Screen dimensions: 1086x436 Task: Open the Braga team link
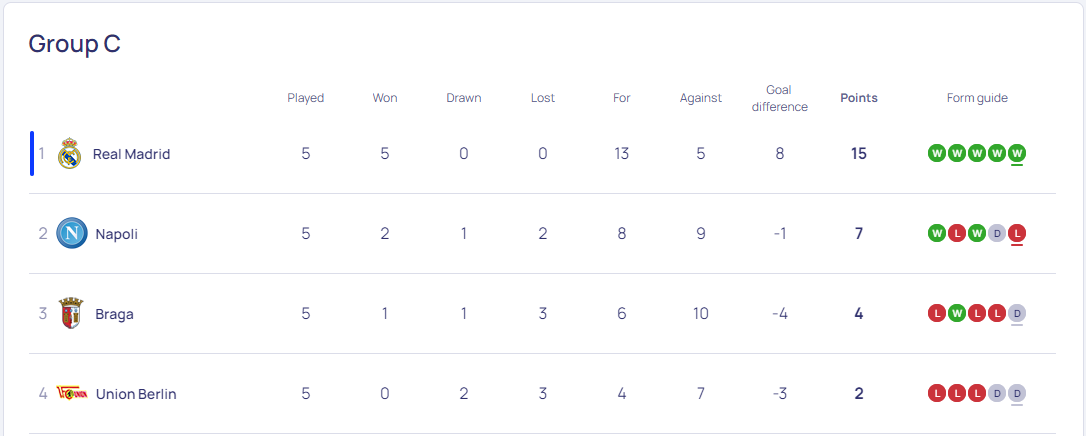[114, 314]
